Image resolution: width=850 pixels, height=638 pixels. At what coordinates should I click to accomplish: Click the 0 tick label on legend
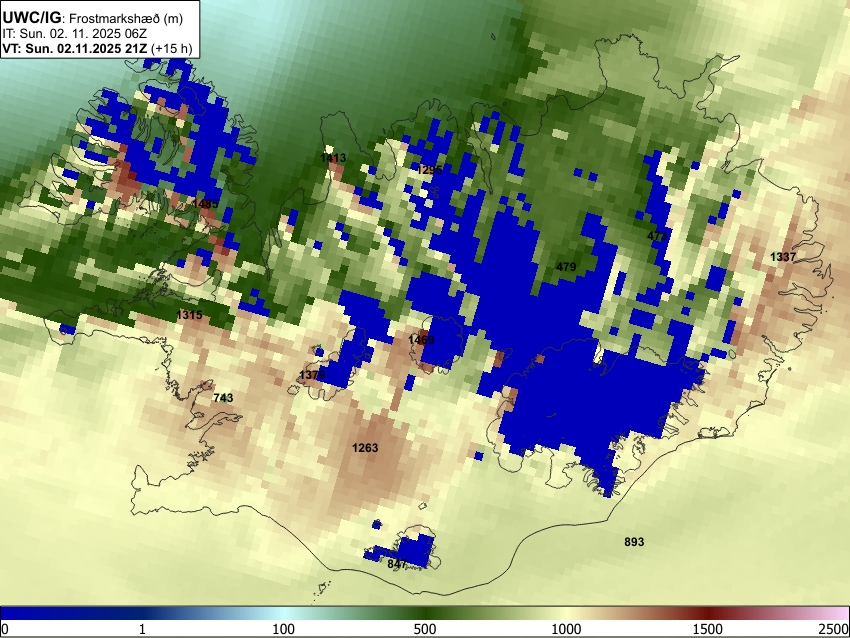coord(5,629)
